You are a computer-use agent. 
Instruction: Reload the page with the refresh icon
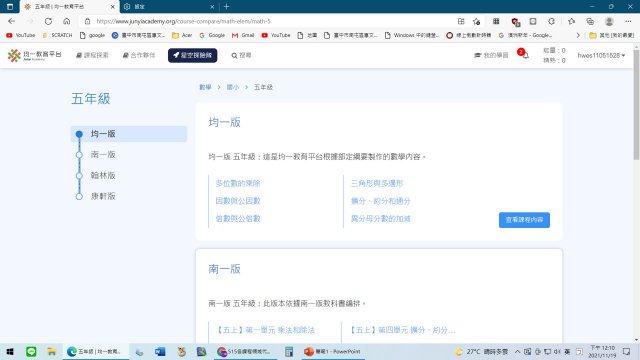[48, 21]
